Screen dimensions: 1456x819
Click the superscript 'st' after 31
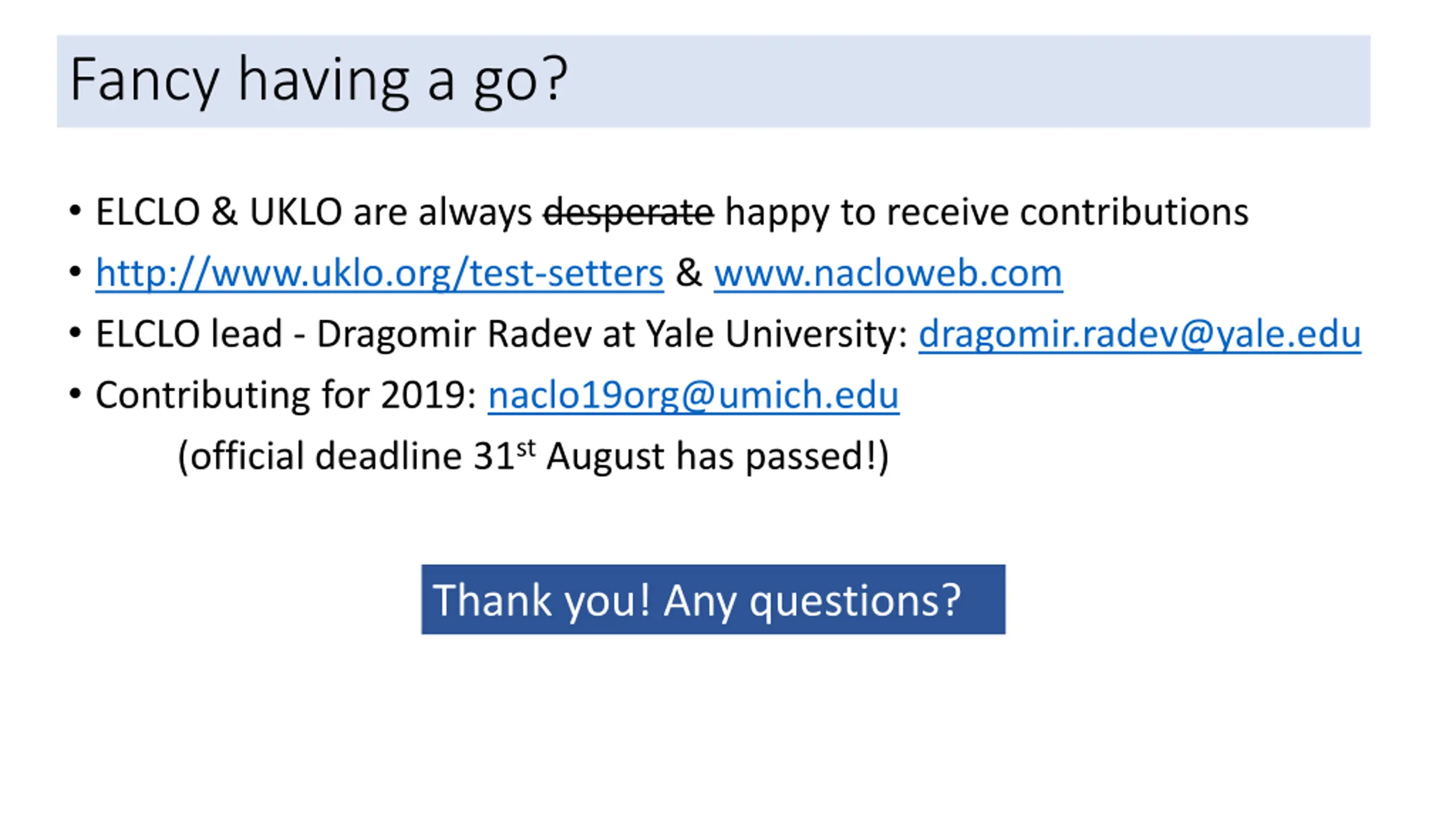526,449
